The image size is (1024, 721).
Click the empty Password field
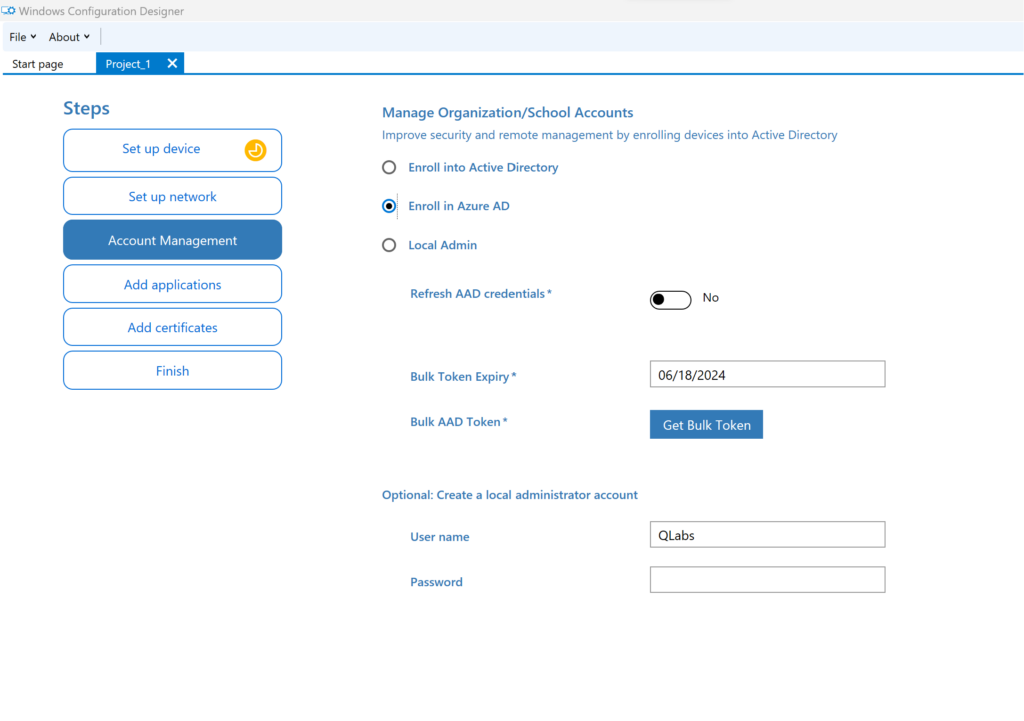[x=767, y=580]
